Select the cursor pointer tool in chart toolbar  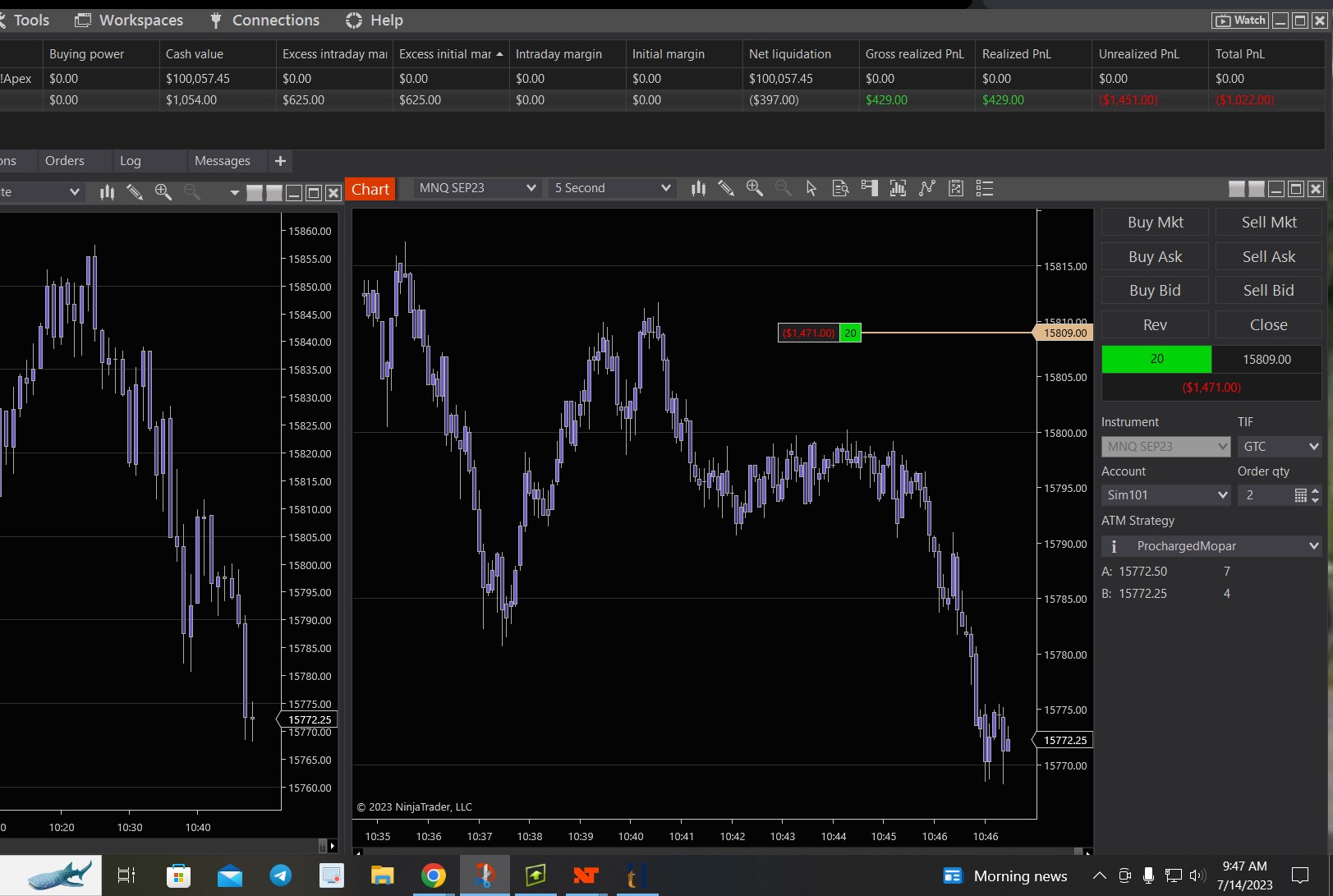811,189
